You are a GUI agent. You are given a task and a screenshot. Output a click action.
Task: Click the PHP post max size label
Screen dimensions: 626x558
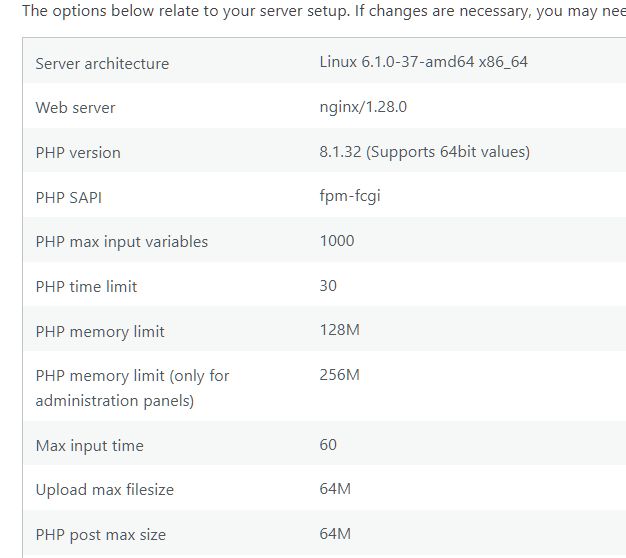click(x=100, y=535)
